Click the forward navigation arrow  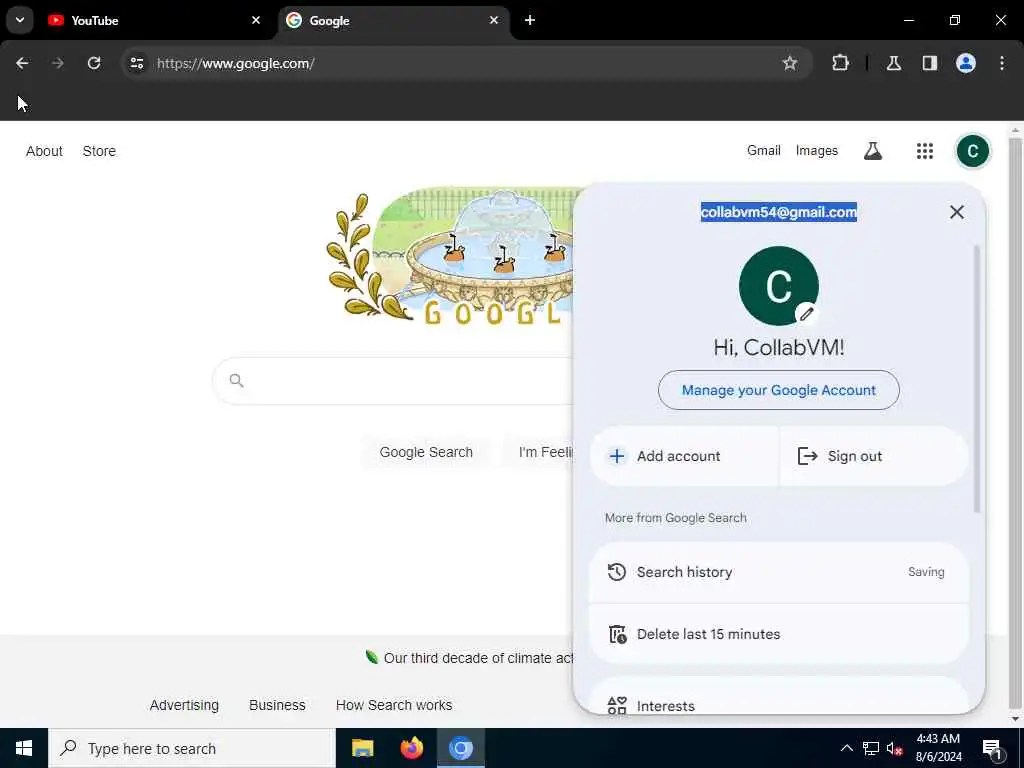coord(57,63)
